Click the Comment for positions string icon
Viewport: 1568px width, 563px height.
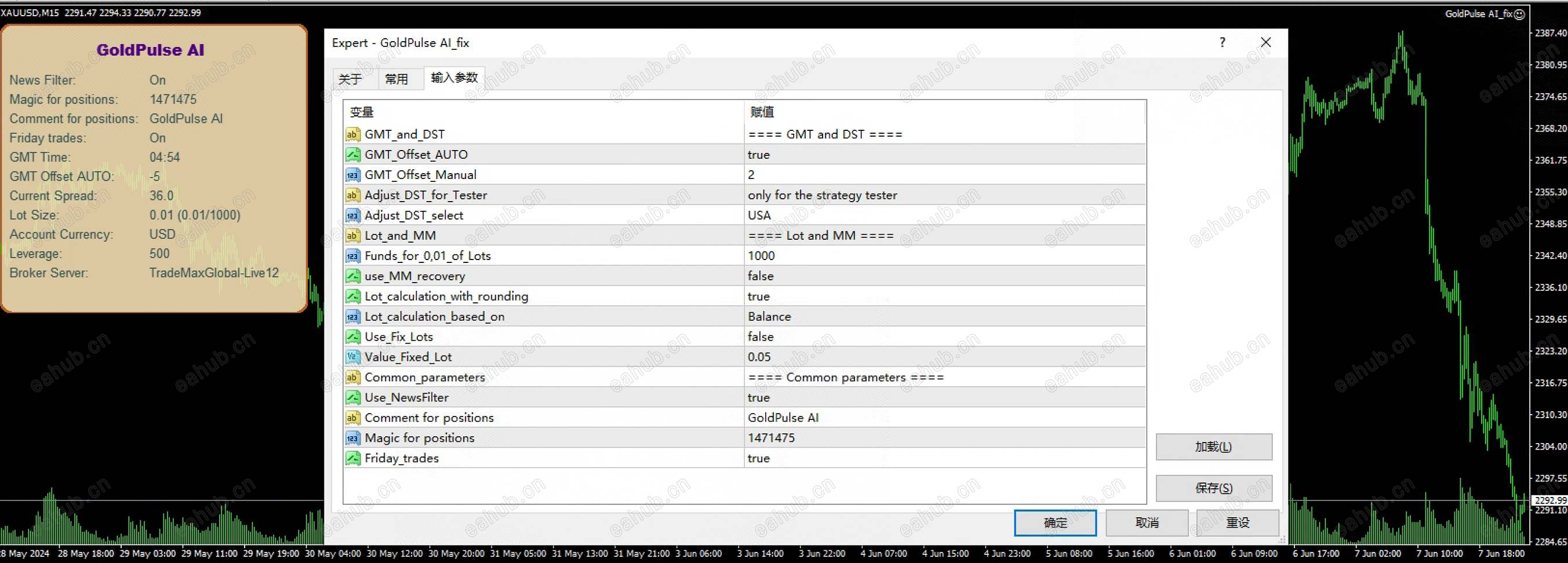click(352, 418)
